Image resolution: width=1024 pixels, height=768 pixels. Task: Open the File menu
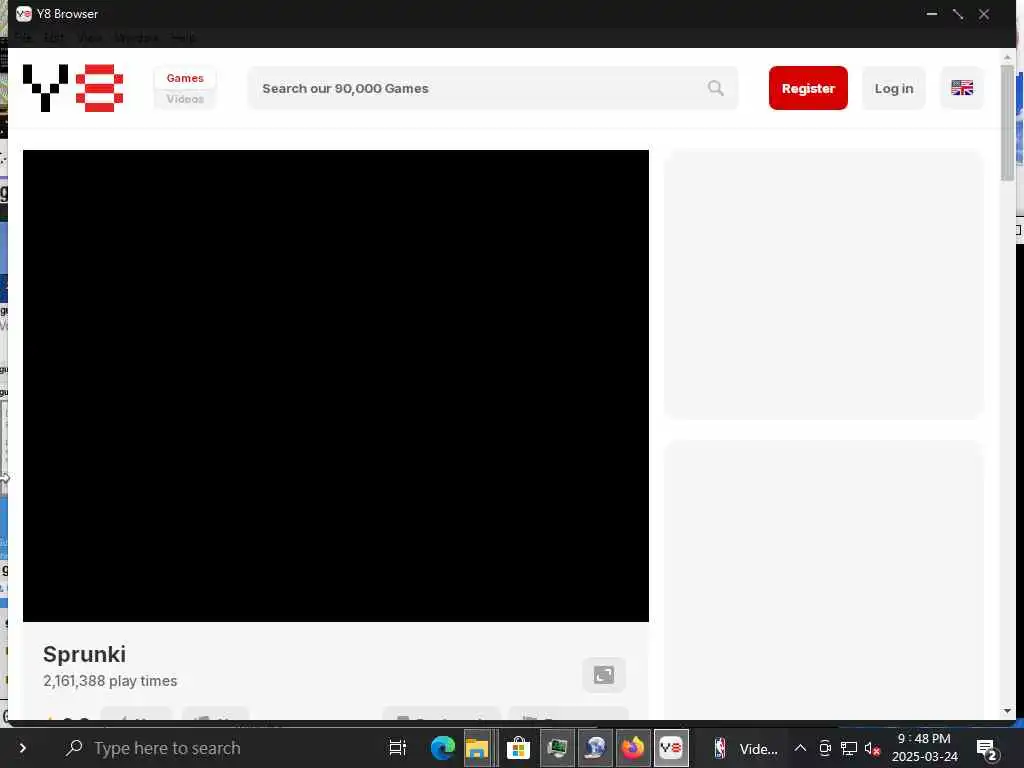point(24,37)
